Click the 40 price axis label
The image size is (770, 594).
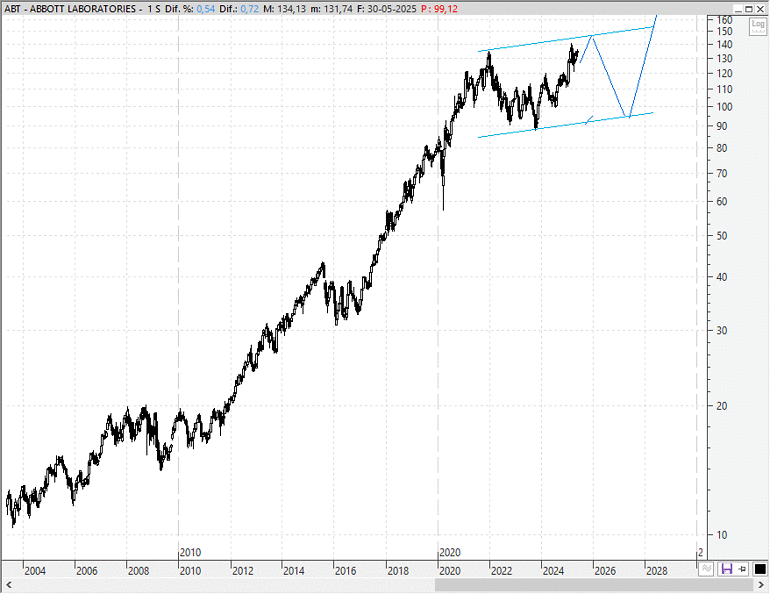721,277
